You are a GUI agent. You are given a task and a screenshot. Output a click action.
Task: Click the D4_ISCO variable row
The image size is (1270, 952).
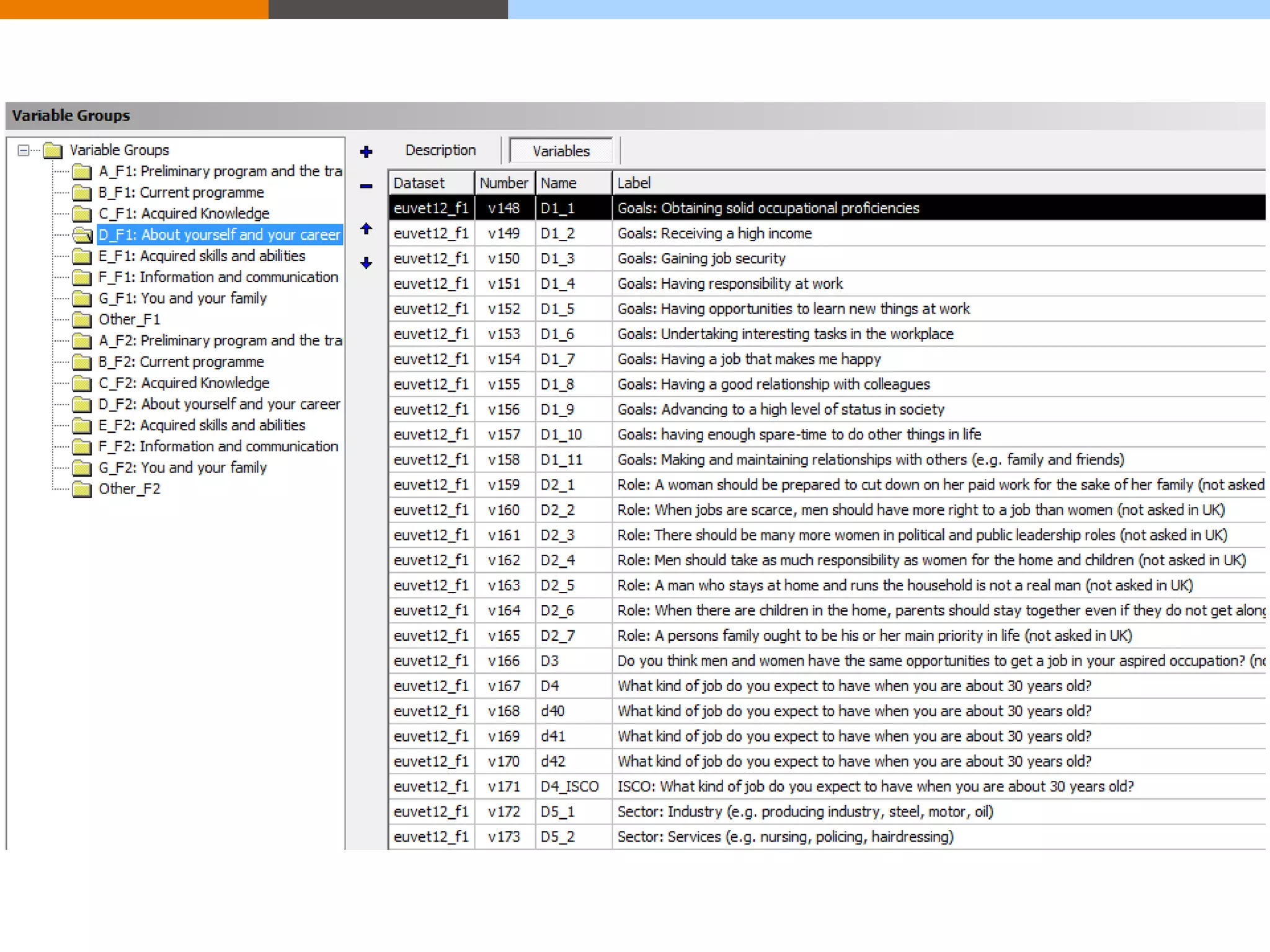click(x=569, y=787)
